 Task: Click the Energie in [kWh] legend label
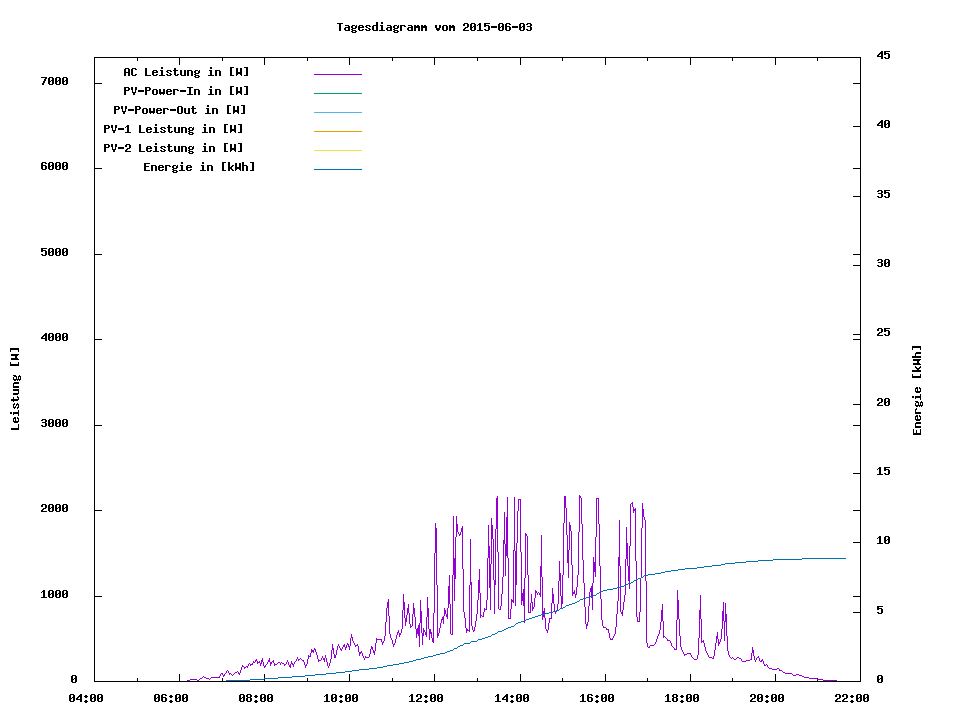[199, 167]
